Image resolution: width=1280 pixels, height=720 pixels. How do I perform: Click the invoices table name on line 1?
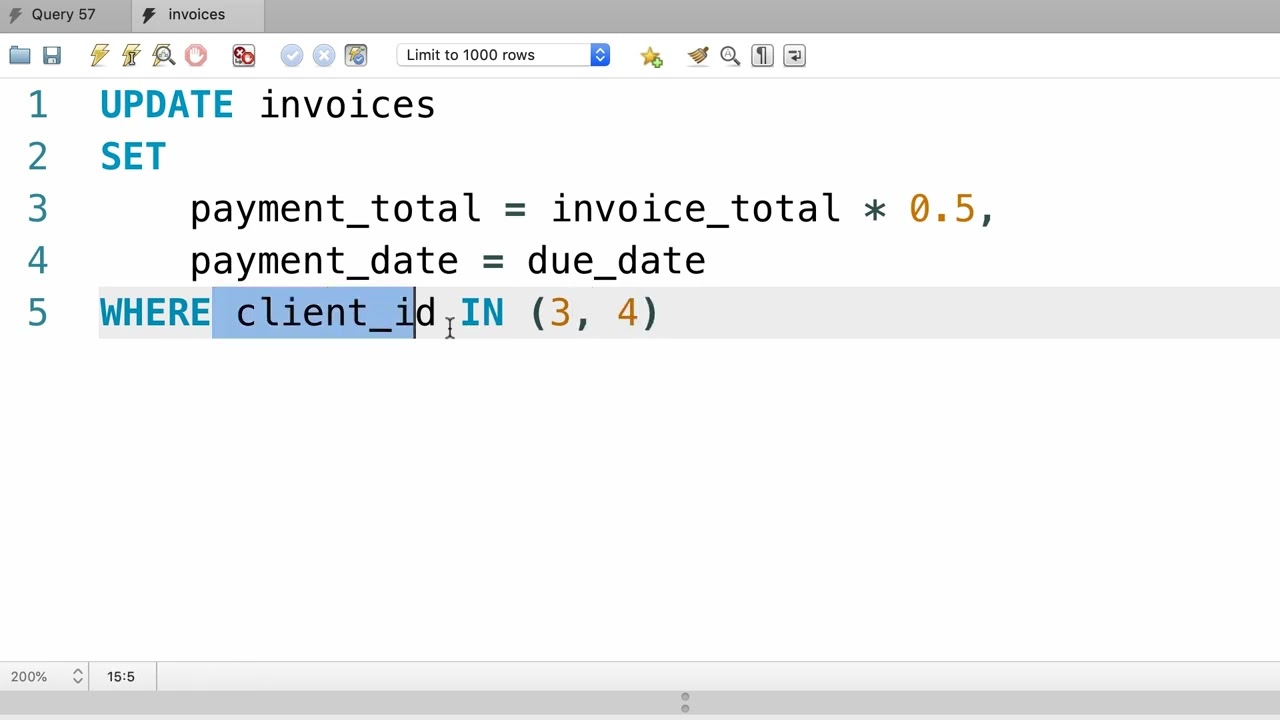347,105
